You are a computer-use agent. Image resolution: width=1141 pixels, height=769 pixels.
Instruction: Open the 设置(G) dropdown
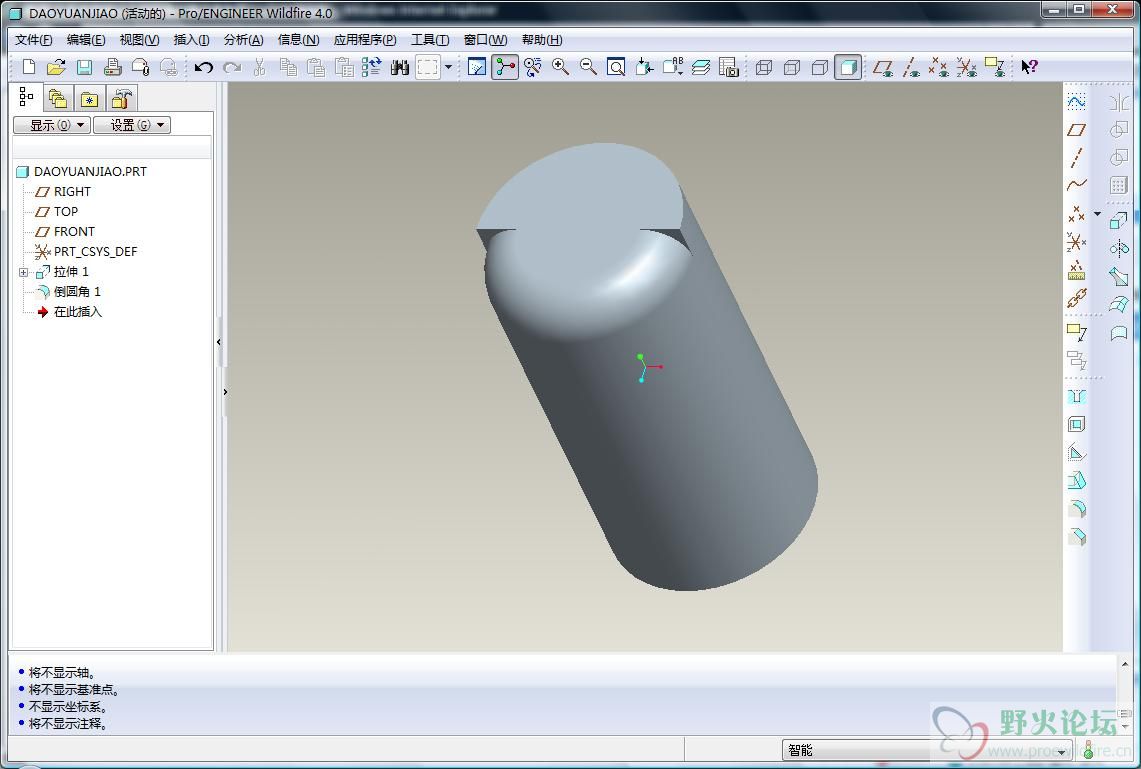[x=132, y=125]
